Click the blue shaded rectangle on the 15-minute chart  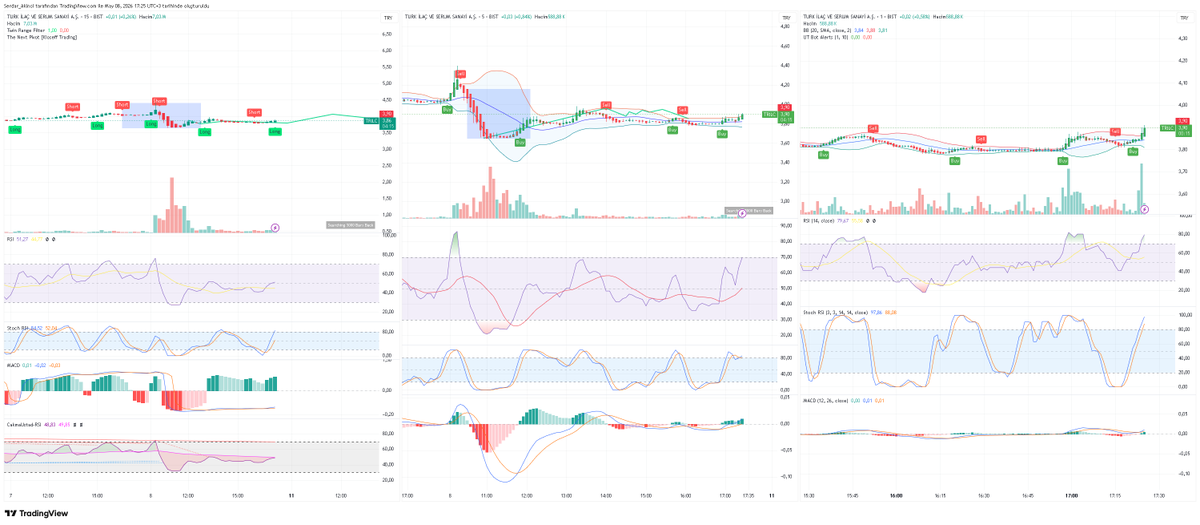[x=161, y=115]
